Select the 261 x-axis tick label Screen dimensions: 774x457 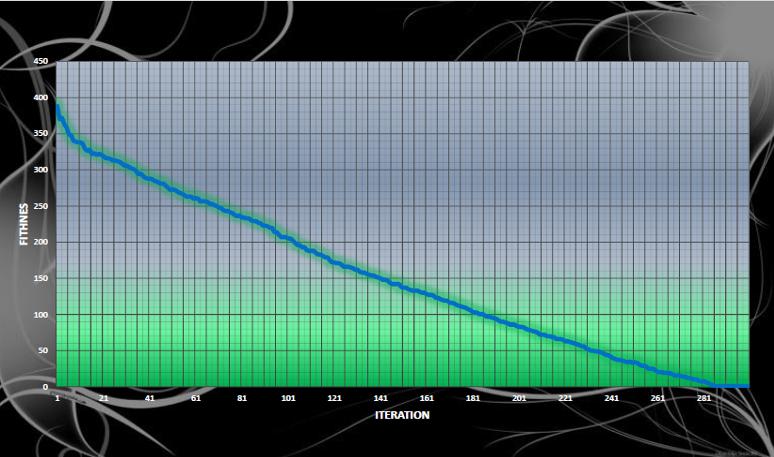(x=657, y=398)
